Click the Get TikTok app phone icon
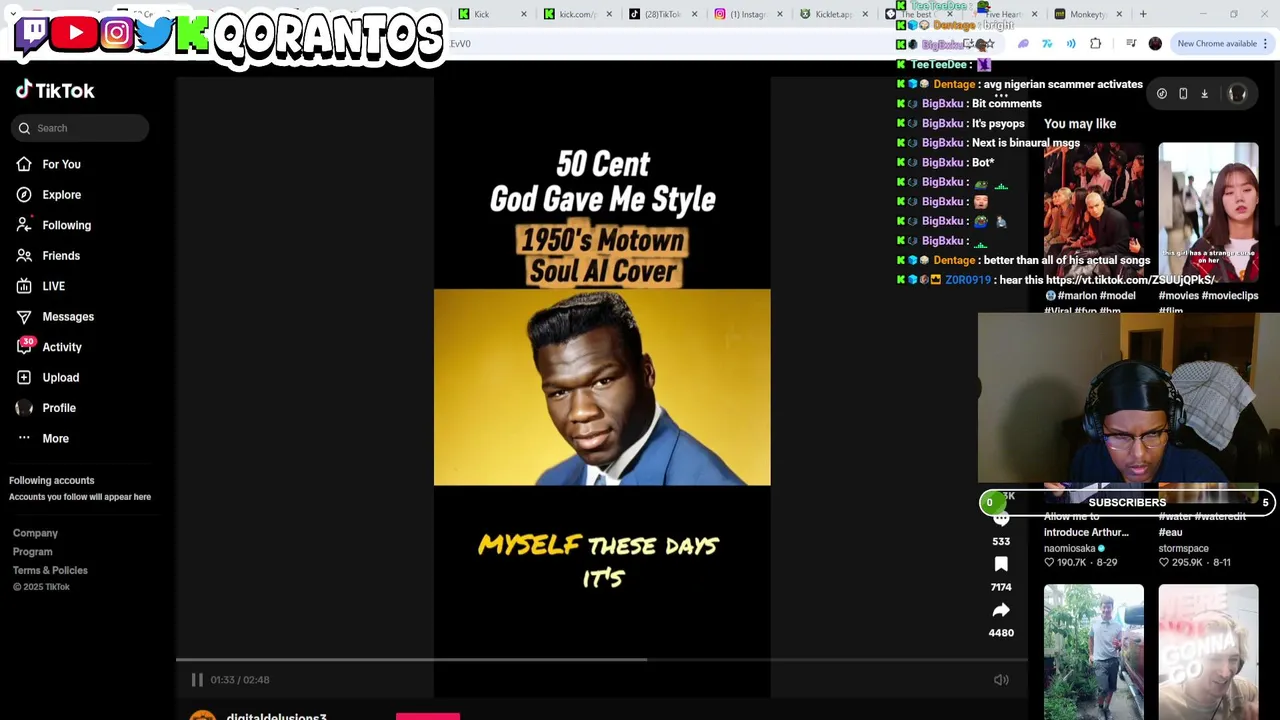The height and width of the screenshot is (720, 1280). point(1183,94)
